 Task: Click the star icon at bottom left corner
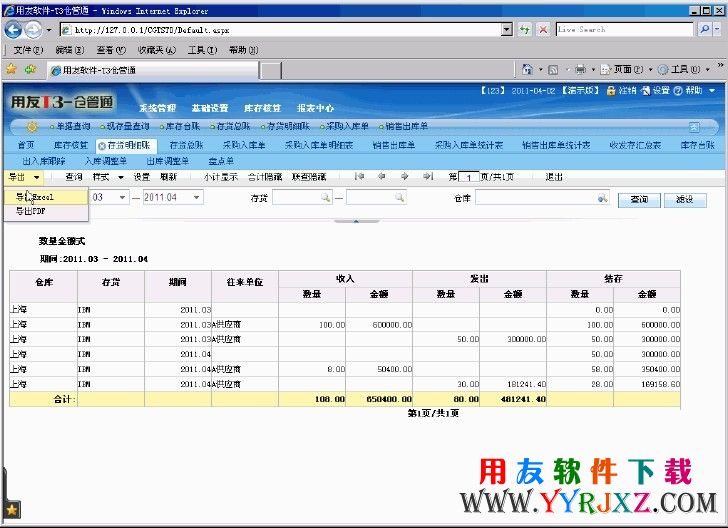[12, 510]
